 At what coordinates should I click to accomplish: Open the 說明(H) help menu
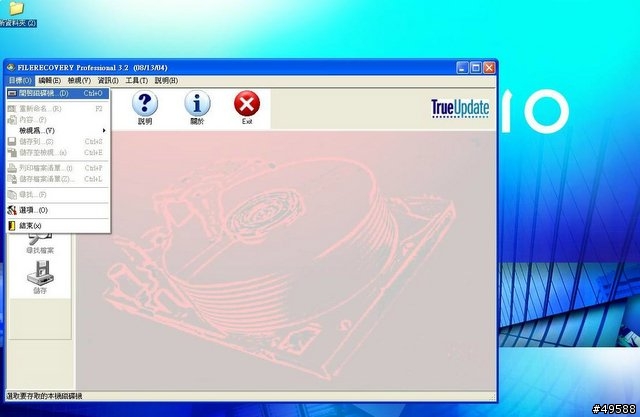tap(166, 80)
